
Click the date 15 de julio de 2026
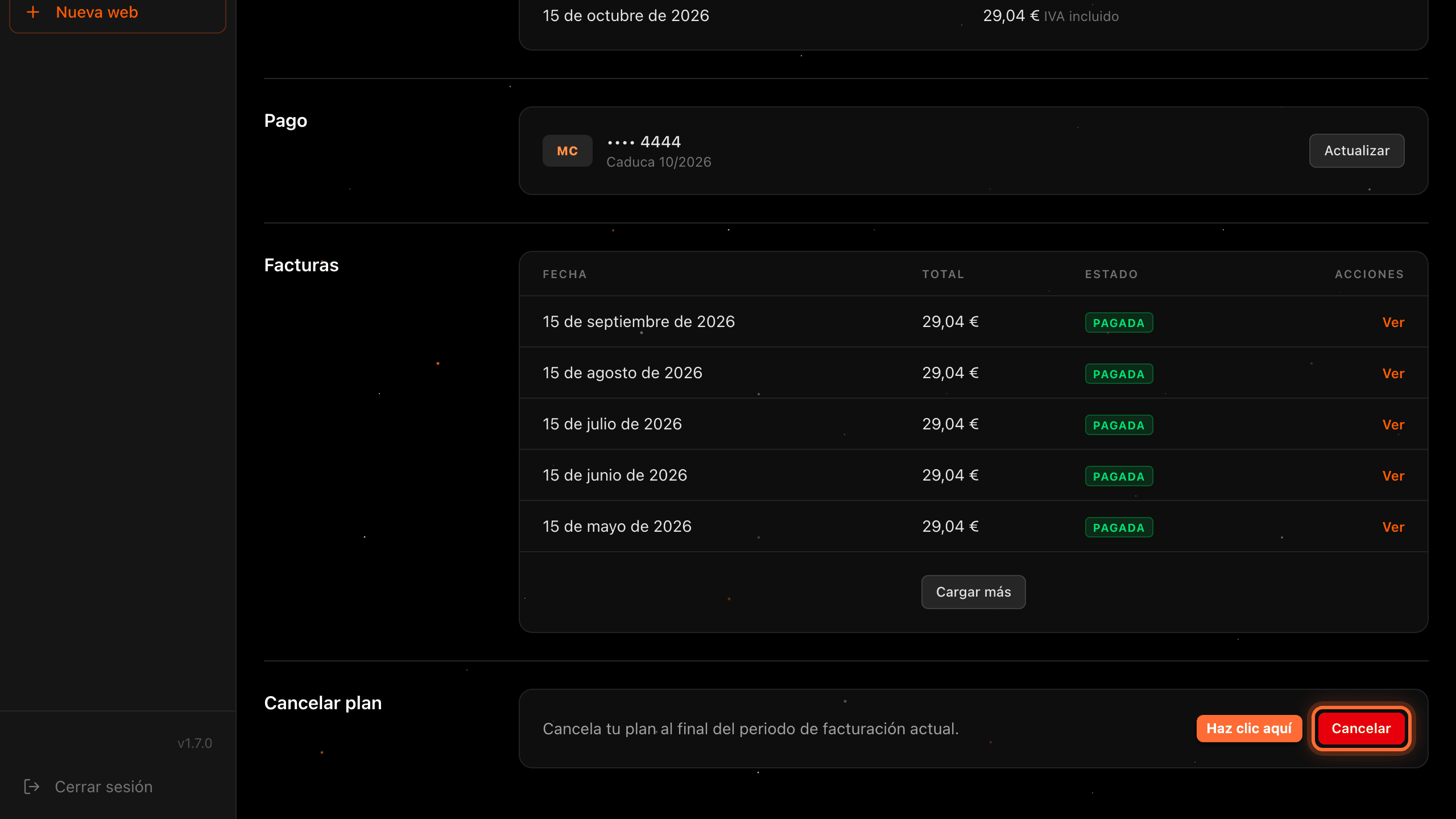(x=612, y=424)
